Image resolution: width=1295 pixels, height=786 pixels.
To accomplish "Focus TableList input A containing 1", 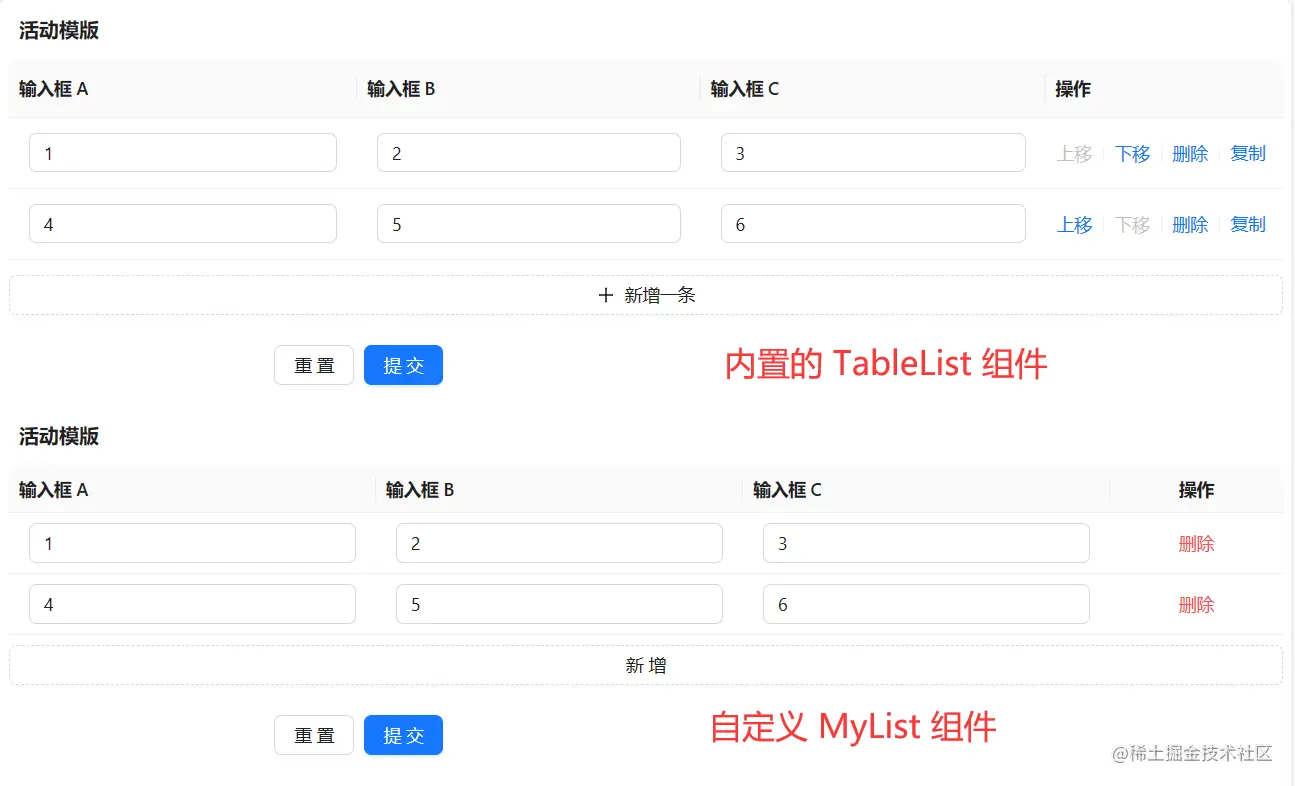I will (x=183, y=153).
